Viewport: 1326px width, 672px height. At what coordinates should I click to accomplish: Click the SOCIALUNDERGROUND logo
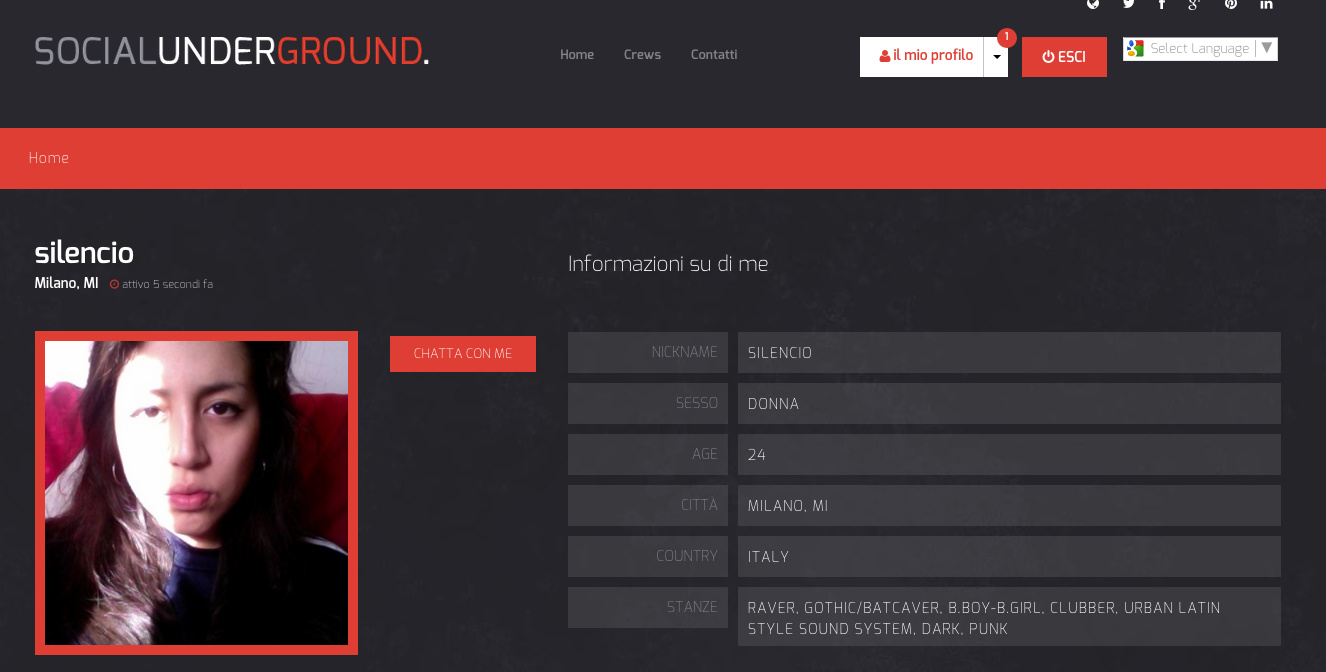232,51
